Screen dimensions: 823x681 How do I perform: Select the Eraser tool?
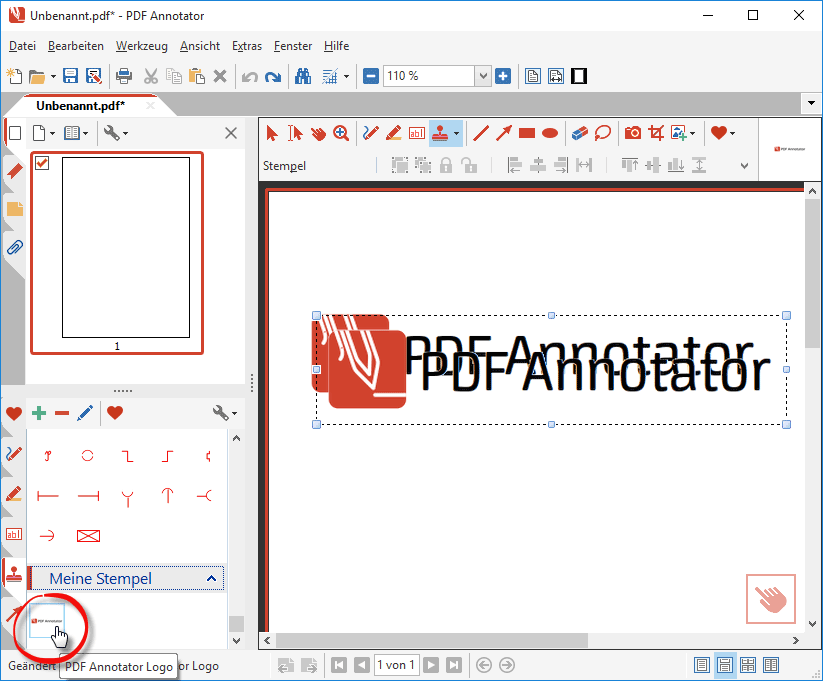(580, 133)
